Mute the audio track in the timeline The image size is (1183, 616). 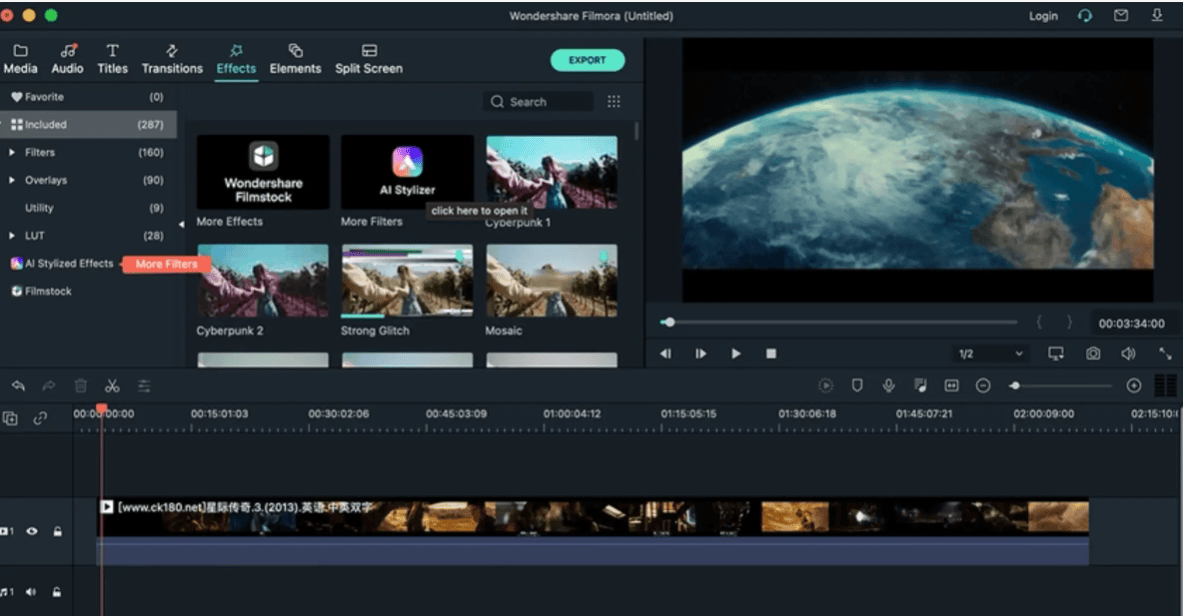pyautogui.click(x=33, y=590)
